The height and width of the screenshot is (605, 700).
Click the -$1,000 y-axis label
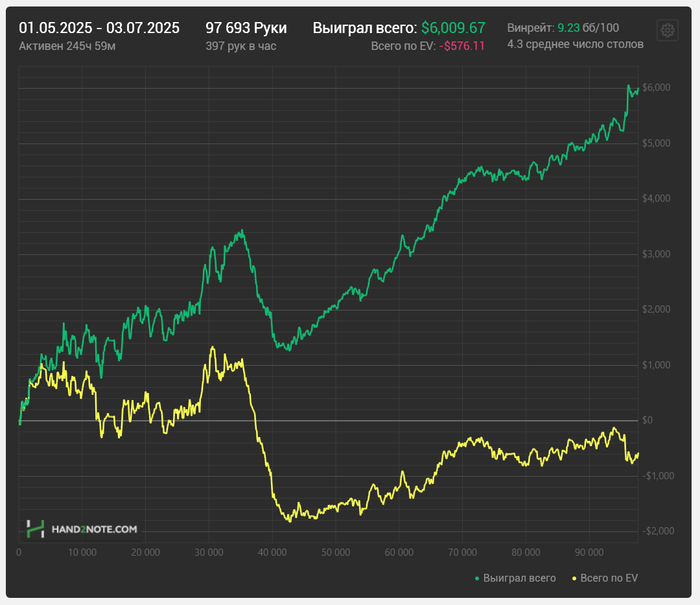pos(658,476)
